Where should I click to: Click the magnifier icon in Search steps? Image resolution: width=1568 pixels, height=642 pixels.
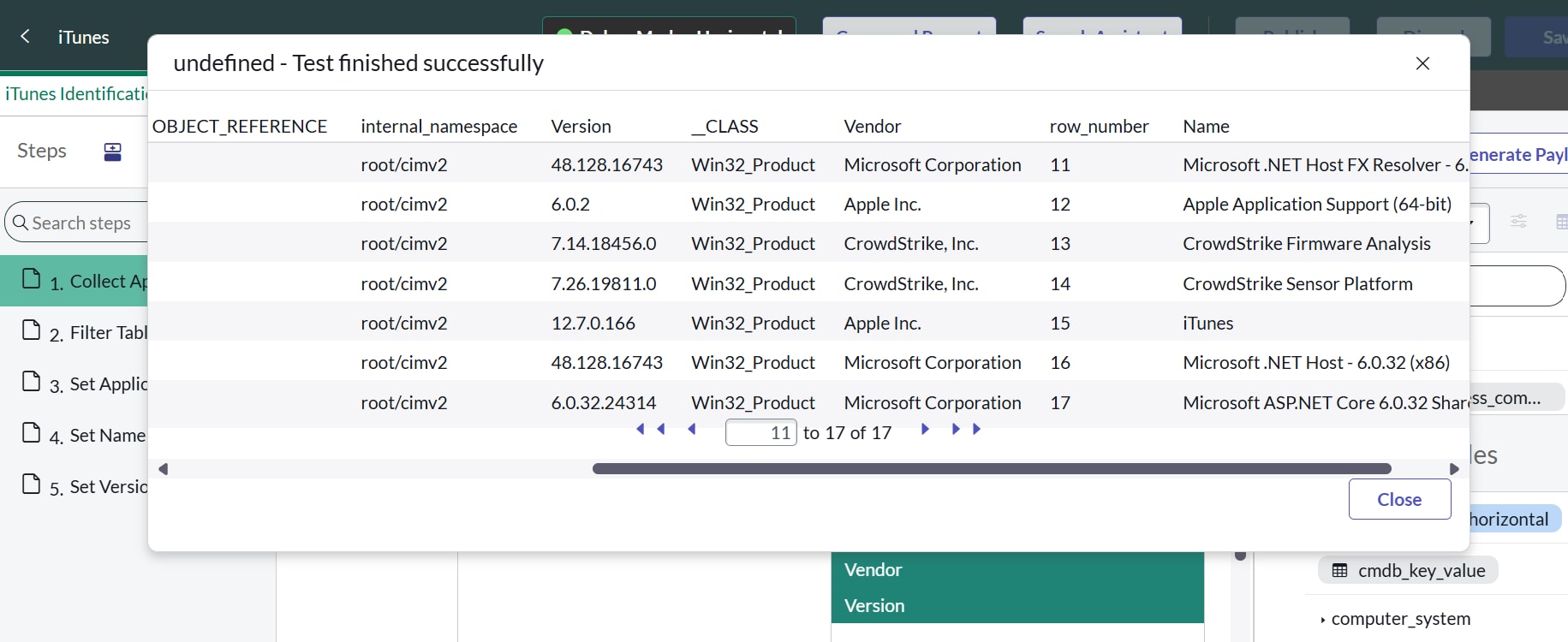click(x=21, y=223)
